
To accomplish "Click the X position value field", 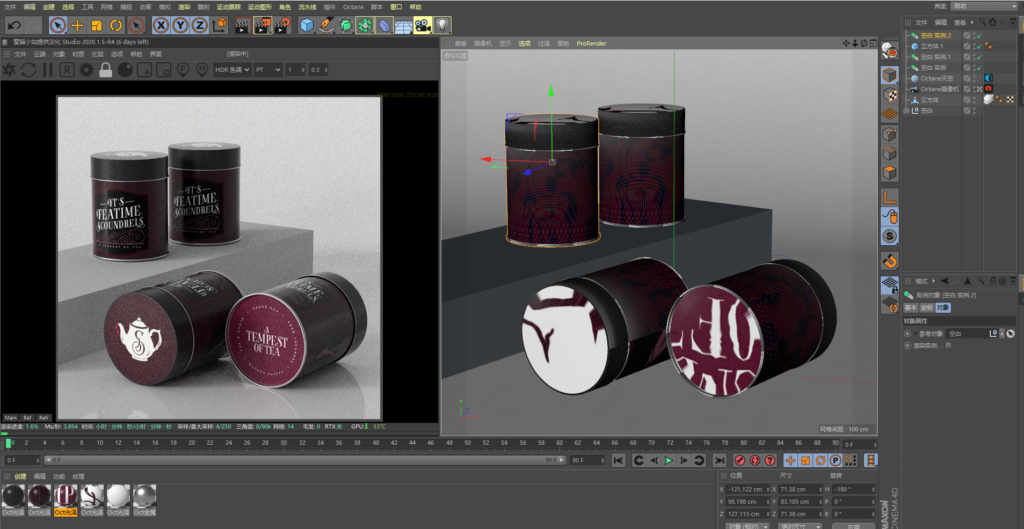I will [x=746, y=488].
